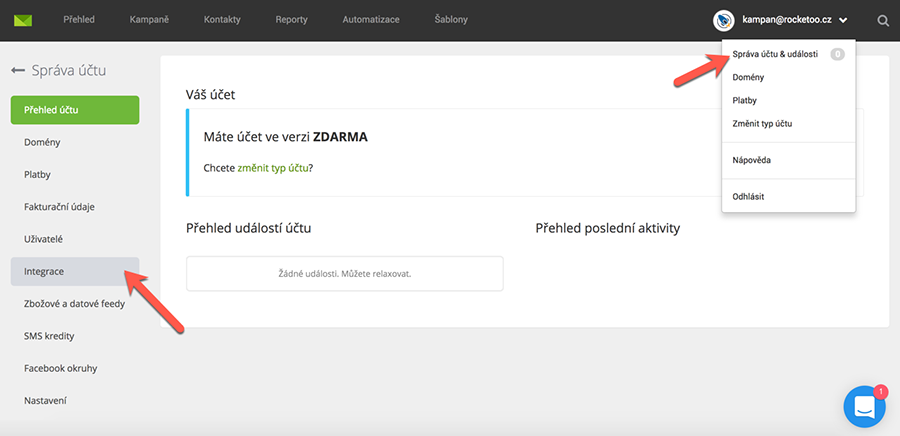Choose Odhlásit from the dropdown menu

(x=749, y=196)
